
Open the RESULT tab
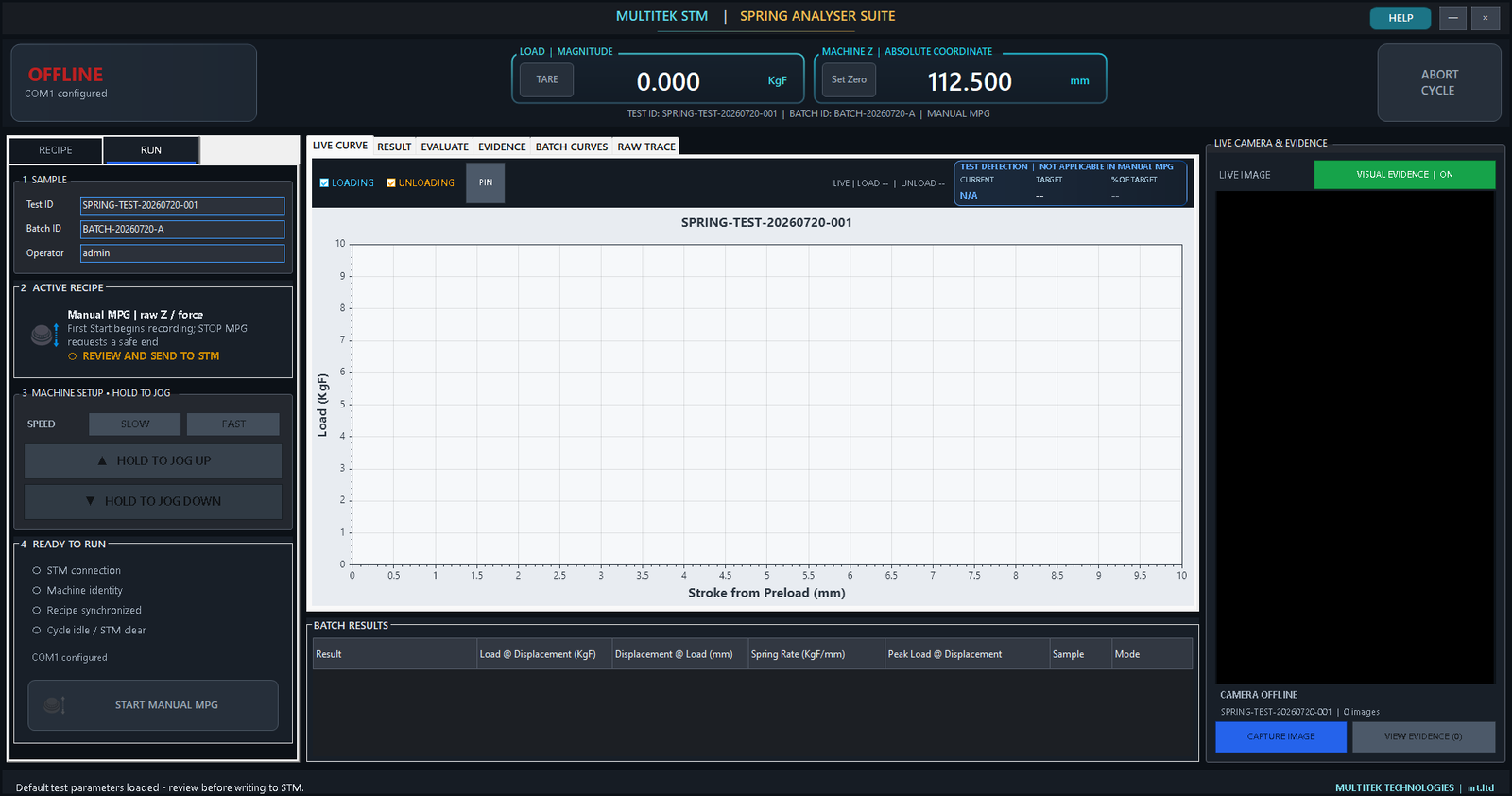tap(394, 147)
